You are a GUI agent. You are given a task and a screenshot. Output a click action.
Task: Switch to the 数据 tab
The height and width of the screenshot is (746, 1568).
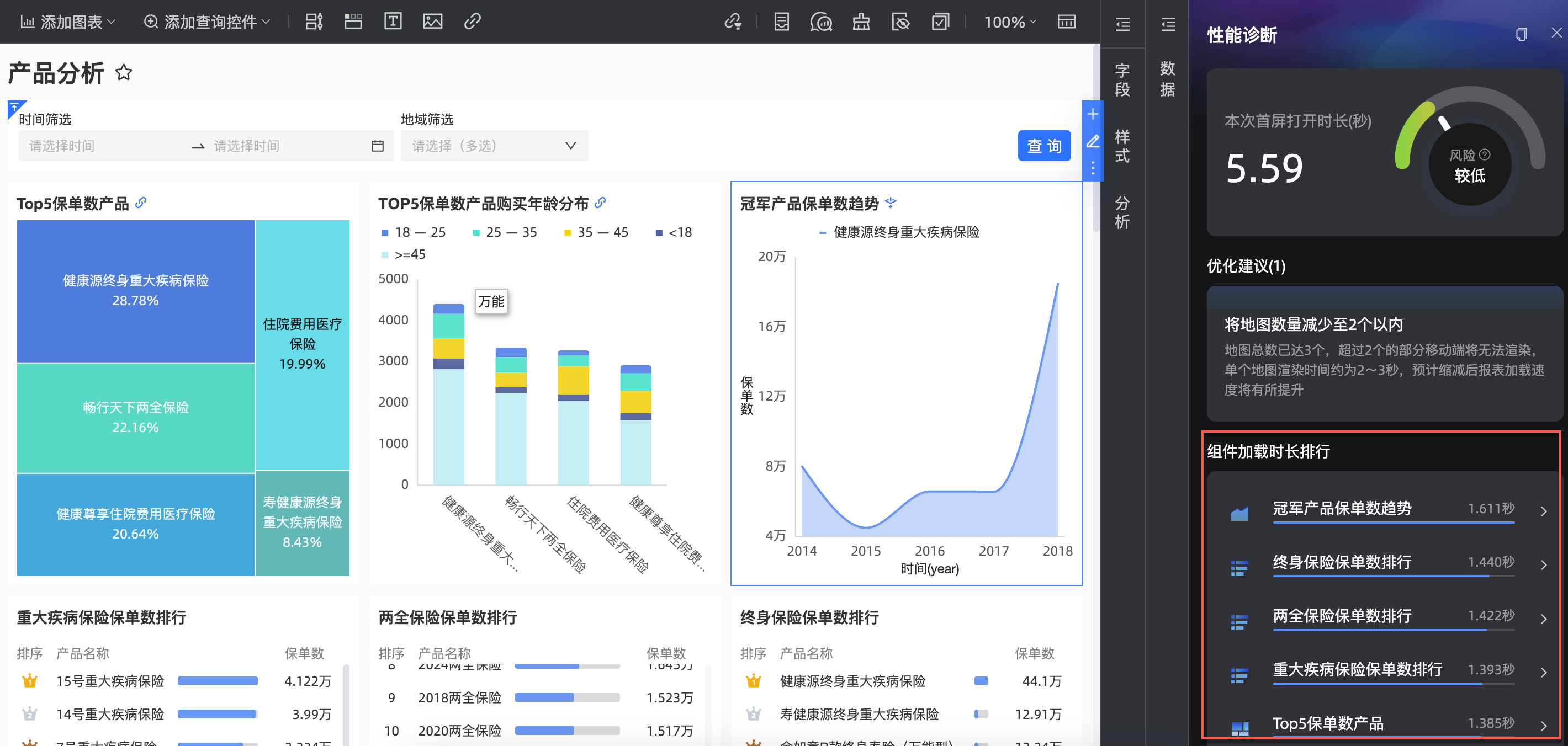click(x=1168, y=78)
